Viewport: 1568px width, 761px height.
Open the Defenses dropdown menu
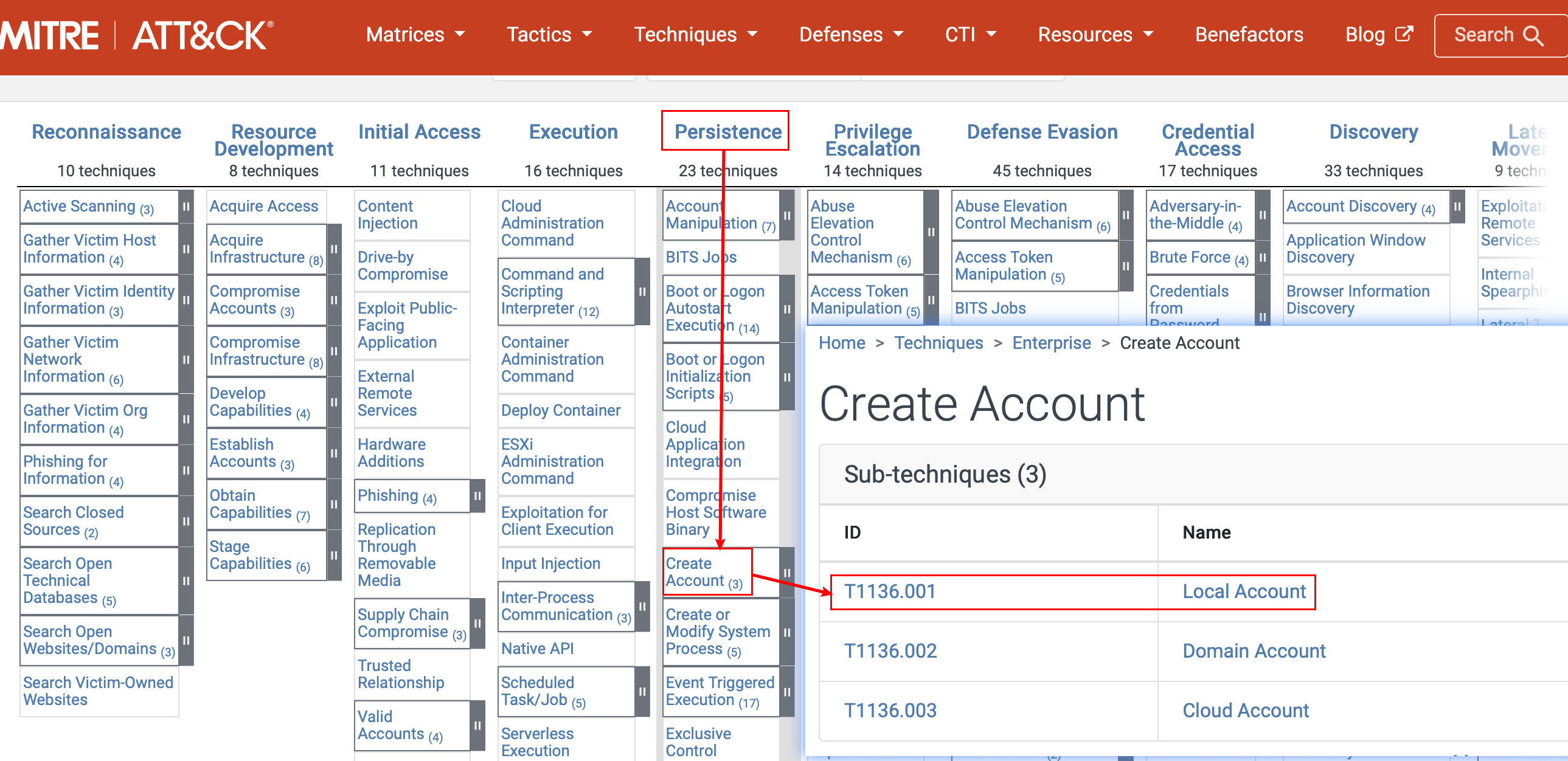[851, 35]
